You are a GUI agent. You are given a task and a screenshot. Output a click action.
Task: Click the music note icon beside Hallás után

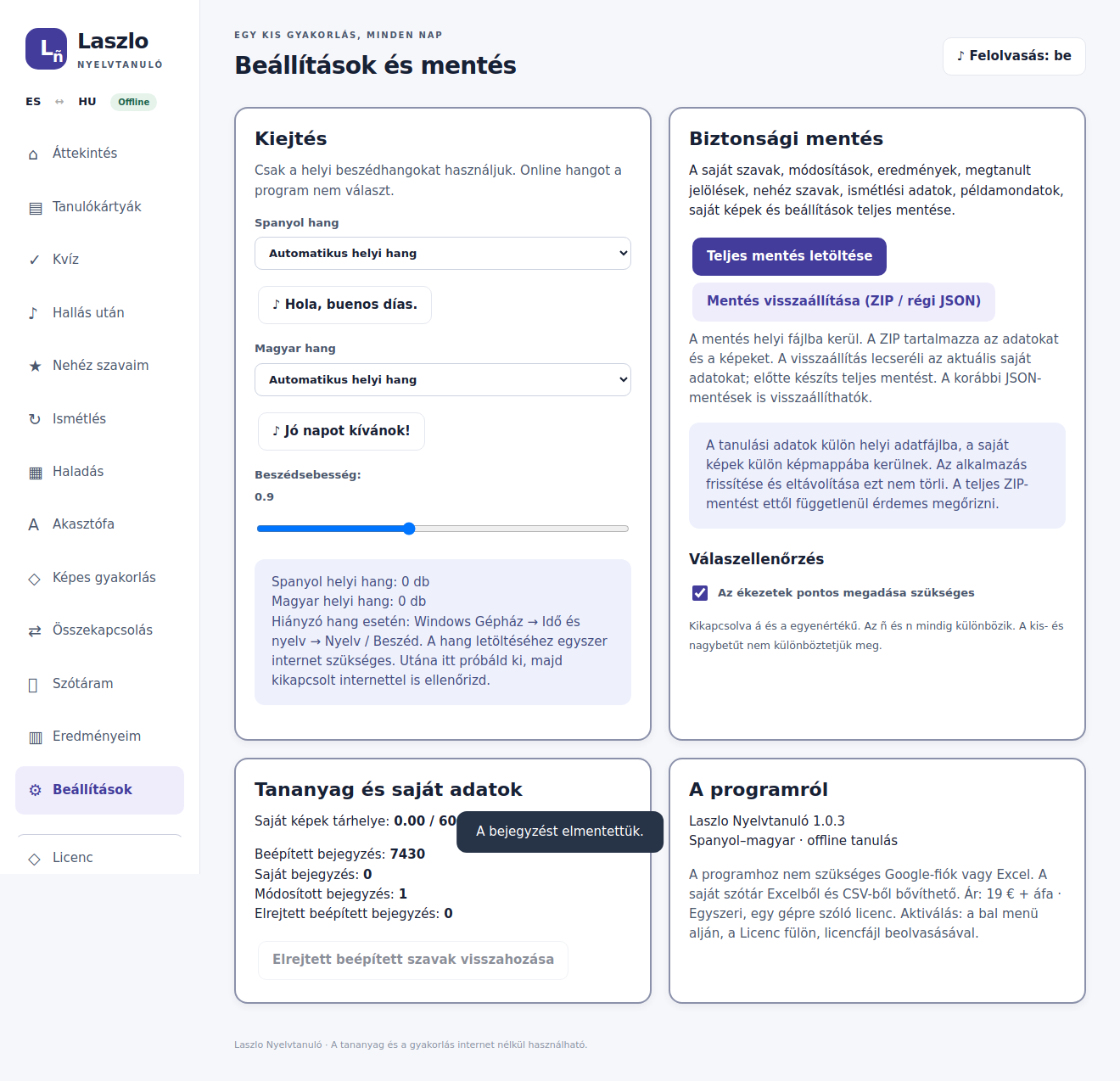coord(34,313)
